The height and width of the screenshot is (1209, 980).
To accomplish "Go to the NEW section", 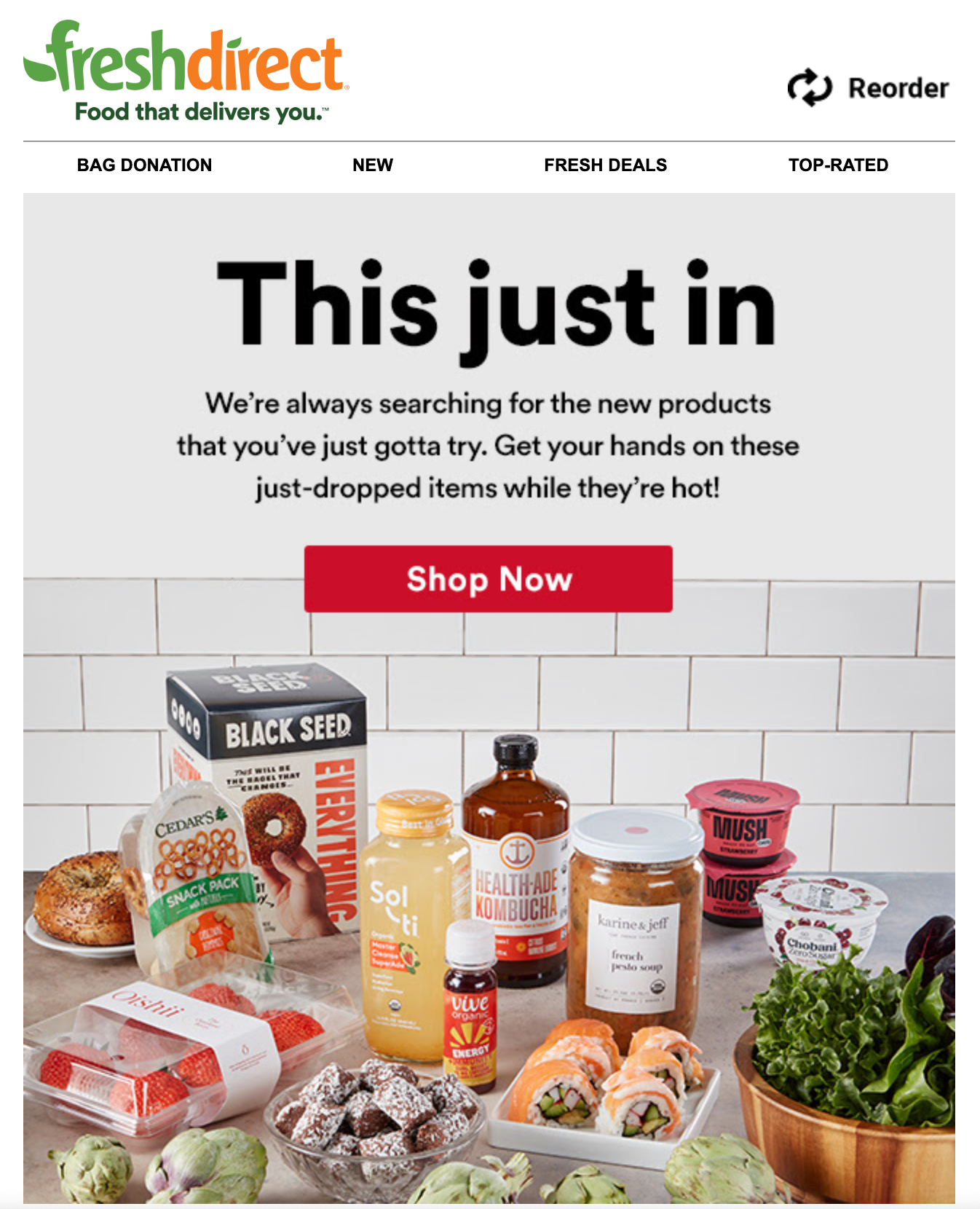I will (x=373, y=165).
